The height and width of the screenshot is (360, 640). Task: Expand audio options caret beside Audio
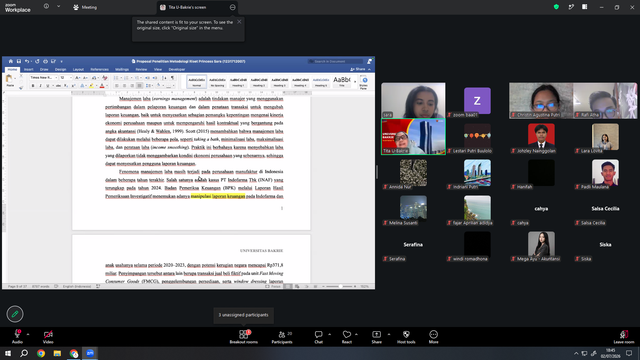[28, 334]
